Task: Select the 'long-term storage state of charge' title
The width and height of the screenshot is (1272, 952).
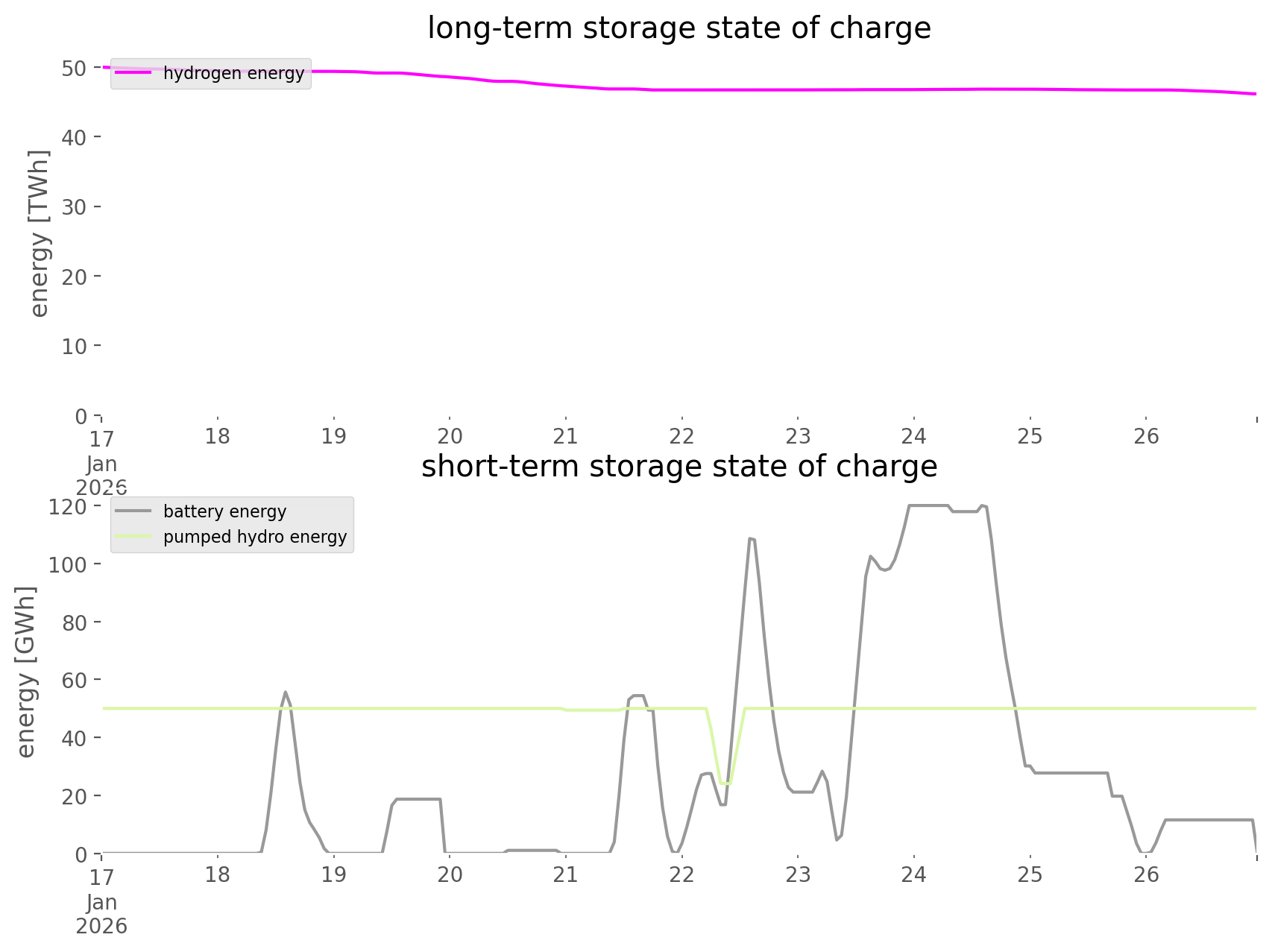Action: coord(678,28)
